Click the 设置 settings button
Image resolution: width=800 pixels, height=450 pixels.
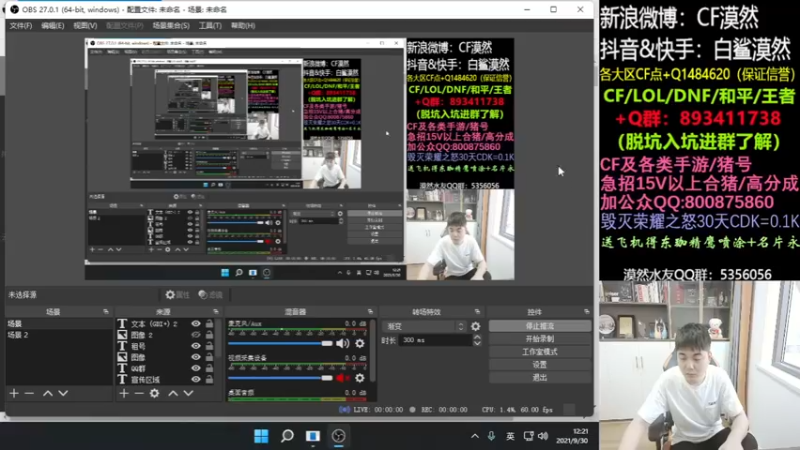click(540, 365)
